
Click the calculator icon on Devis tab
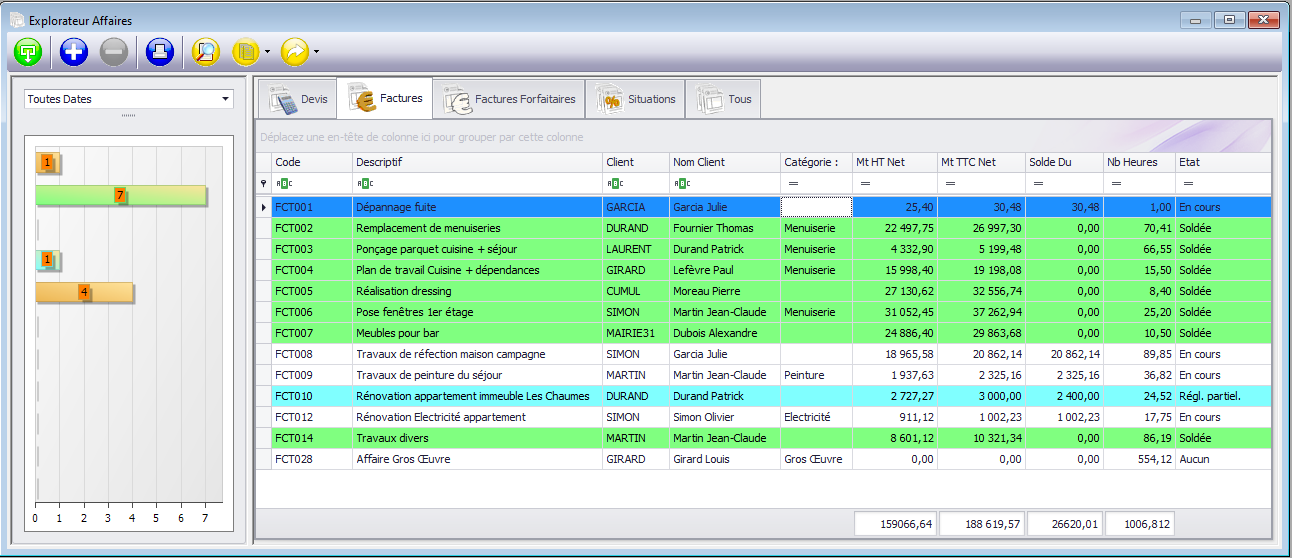(282, 99)
